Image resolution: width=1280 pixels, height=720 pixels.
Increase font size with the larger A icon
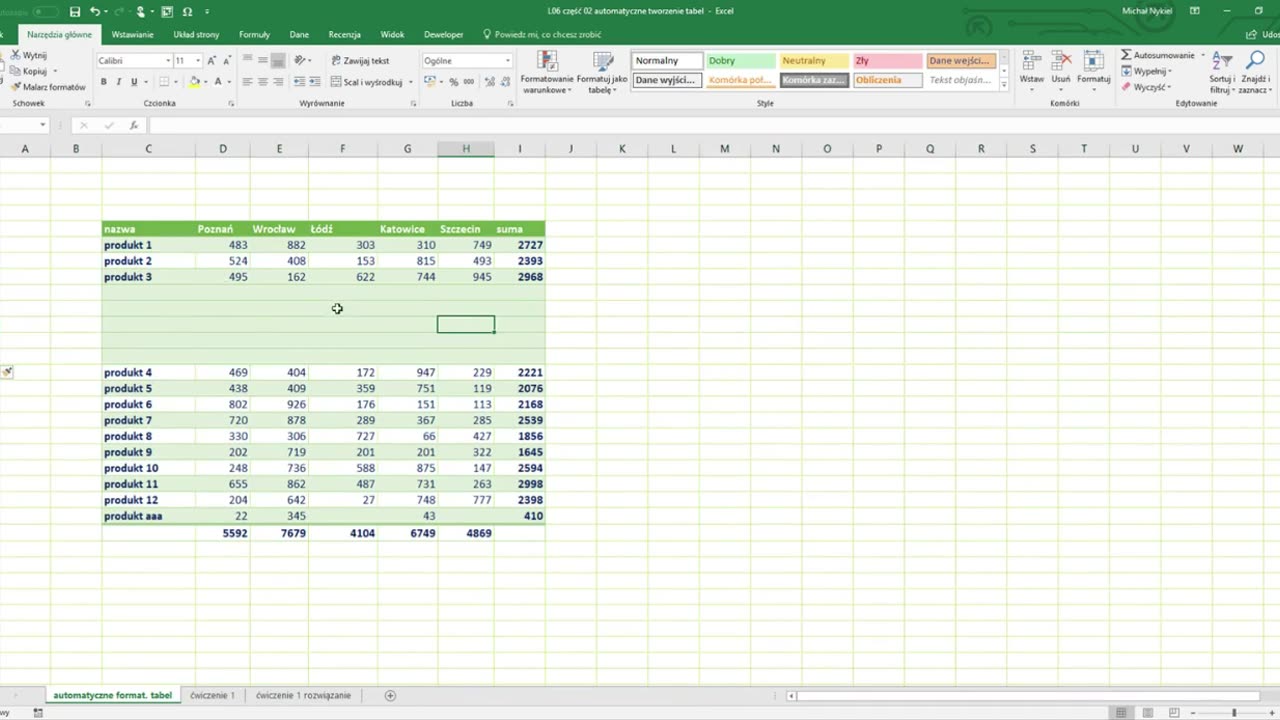[x=211, y=61]
